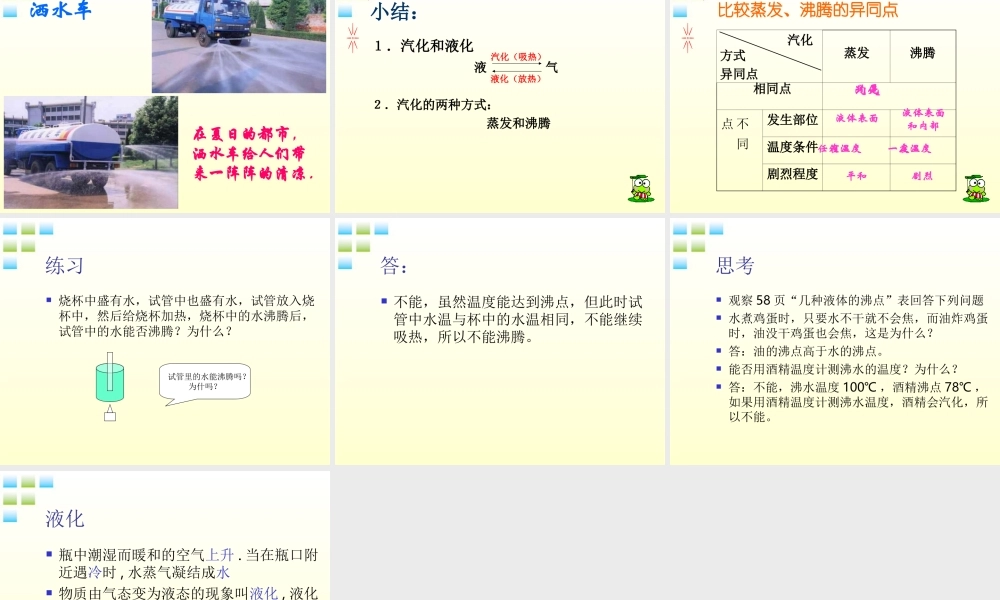Open the 思考 slide thumbnail
Image resolution: width=1000 pixels, height=600 pixels.
tap(835, 341)
